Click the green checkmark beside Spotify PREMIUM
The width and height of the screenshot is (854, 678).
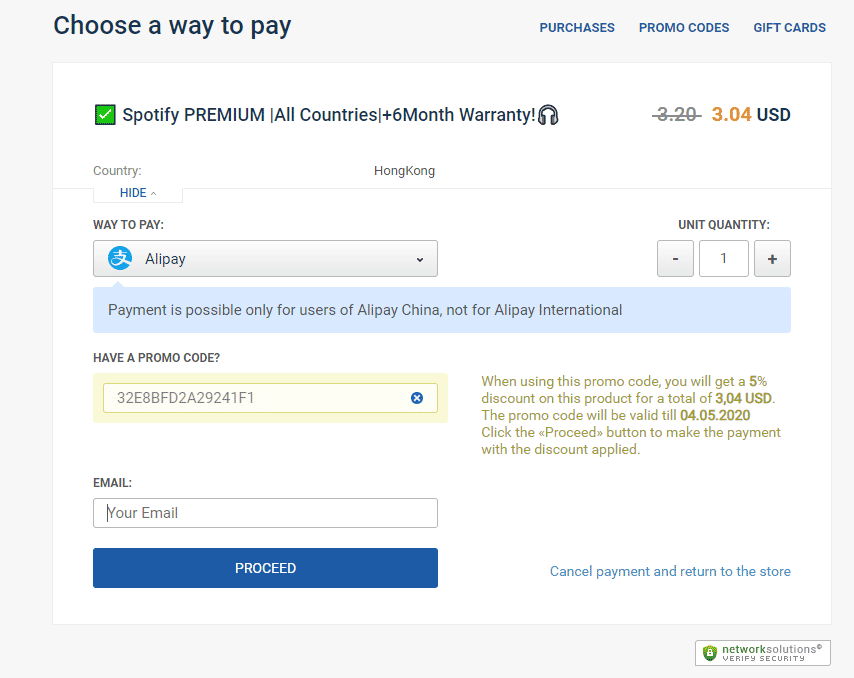(x=105, y=115)
